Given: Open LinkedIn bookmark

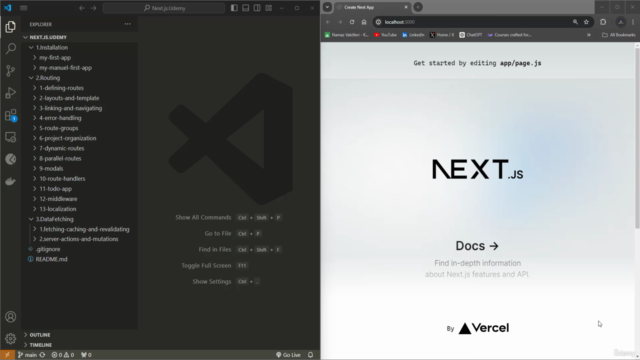Looking at the screenshot, I should coord(413,35).
